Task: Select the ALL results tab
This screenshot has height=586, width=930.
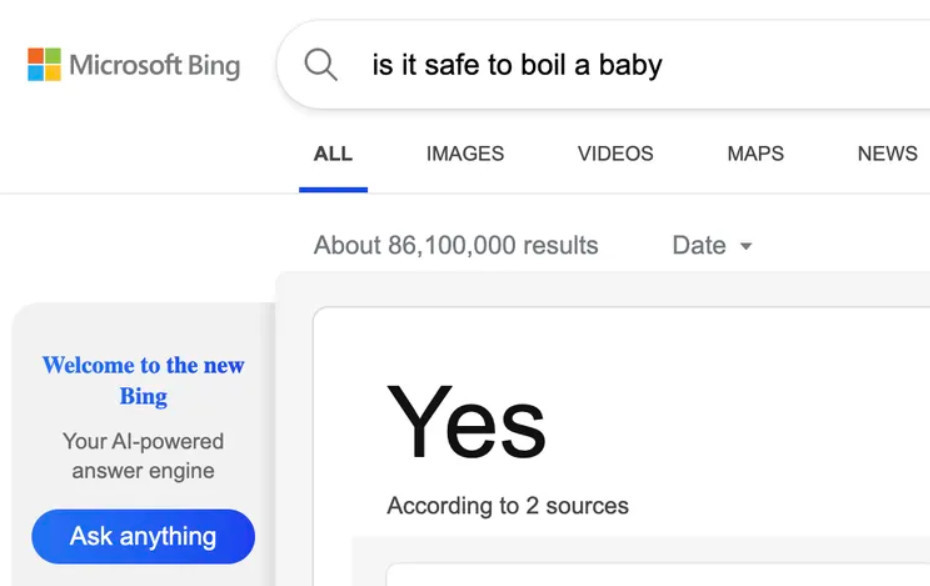Action: pos(333,154)
